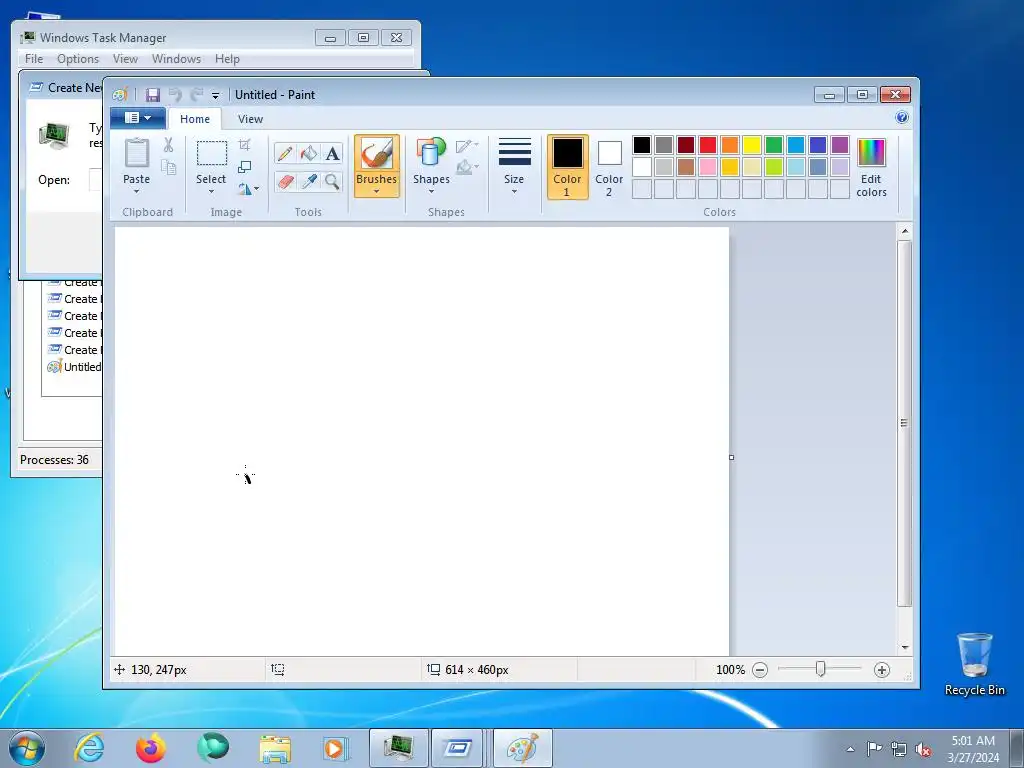Open the Paint file menu button
Image resolution: width=1024 pixels, height=768 pixels.
pyautogui.click(x=137, y=118)
